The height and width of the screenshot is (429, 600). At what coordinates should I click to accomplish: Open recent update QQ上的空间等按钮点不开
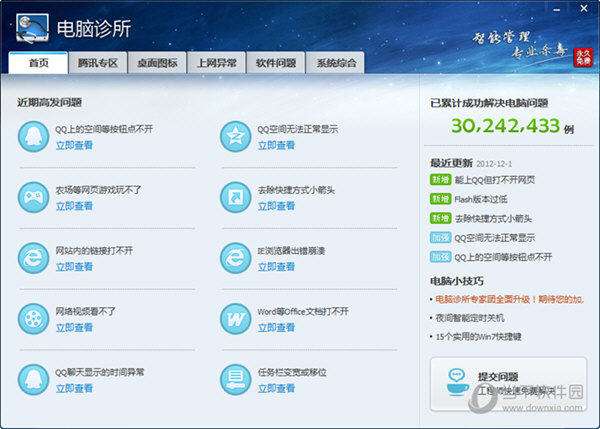[x=503, y=257]
